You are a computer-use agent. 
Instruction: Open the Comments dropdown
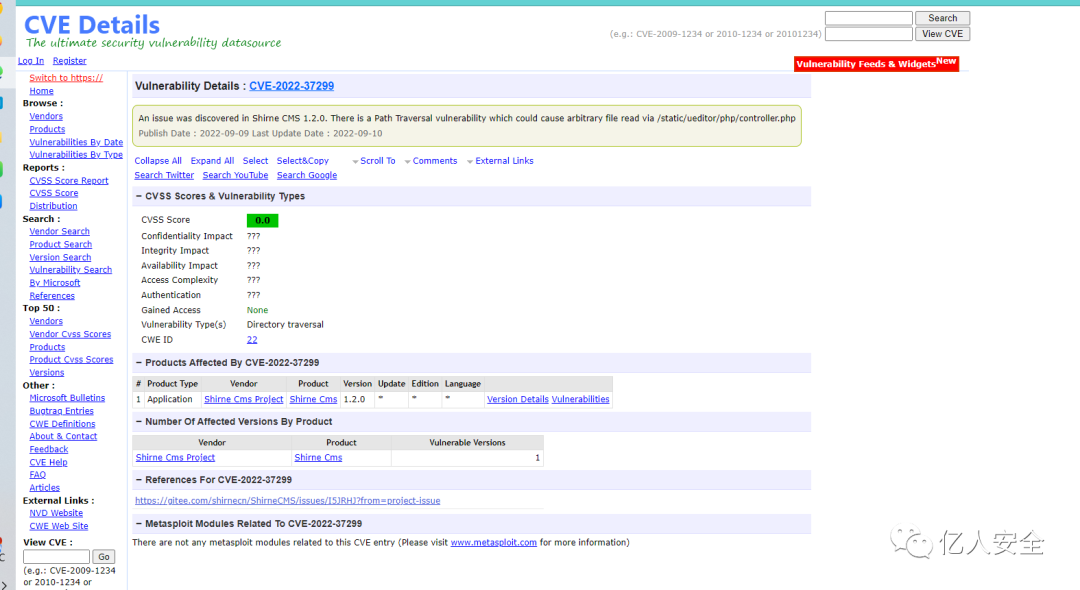click(x=430, y=161)
